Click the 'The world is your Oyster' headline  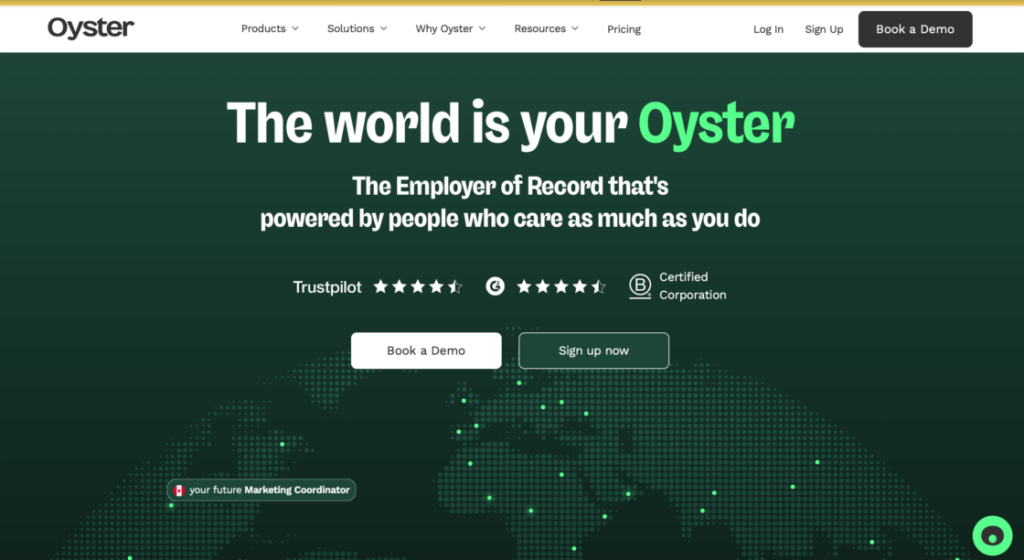[511, 124]
